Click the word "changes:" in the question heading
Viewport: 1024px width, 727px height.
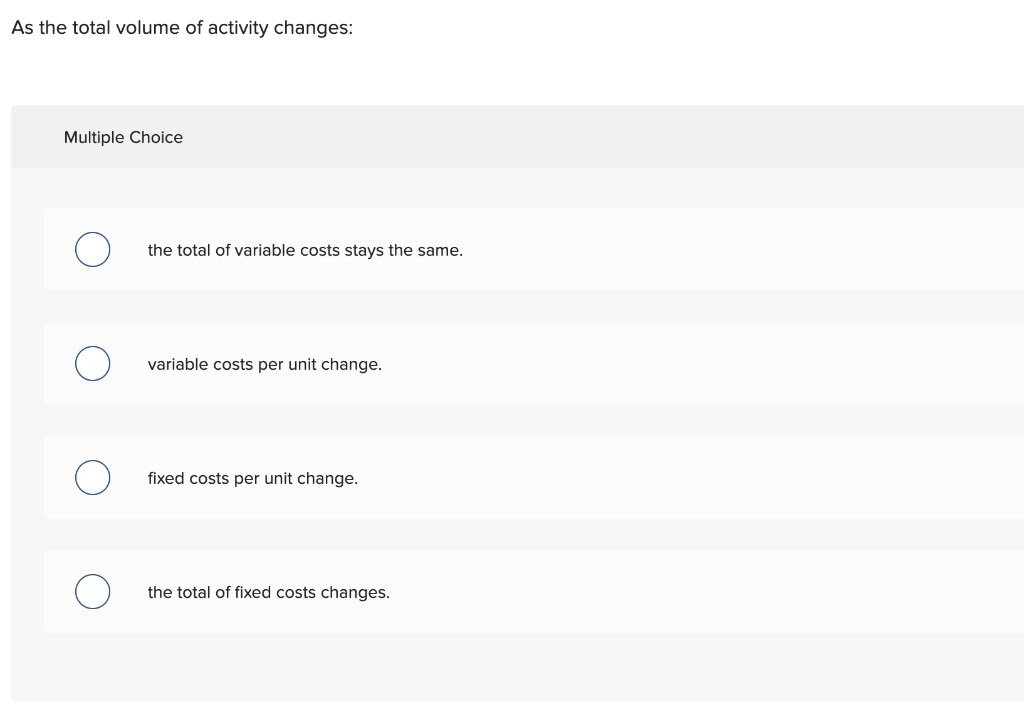[315, 27]
